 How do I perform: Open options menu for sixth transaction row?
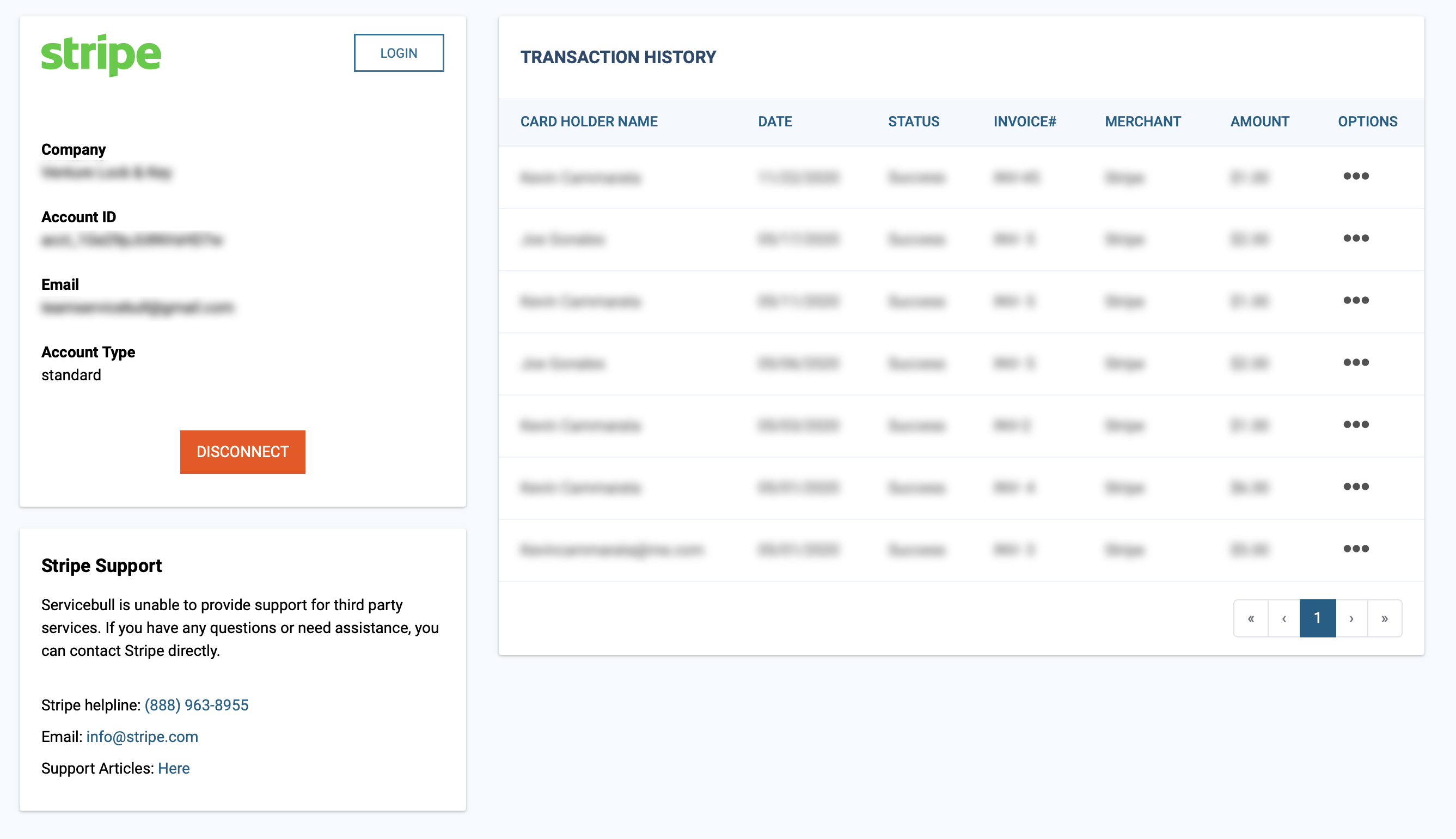tap(1356, 487)
